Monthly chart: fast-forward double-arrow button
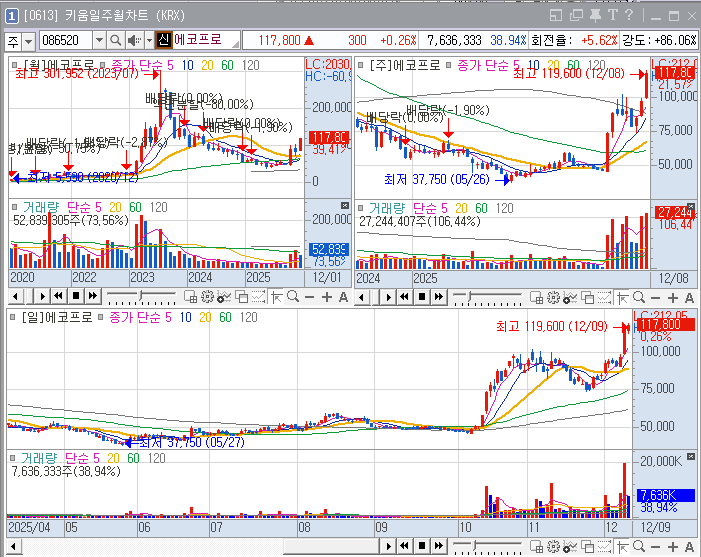Screen dimensions: 701x557 93,296
